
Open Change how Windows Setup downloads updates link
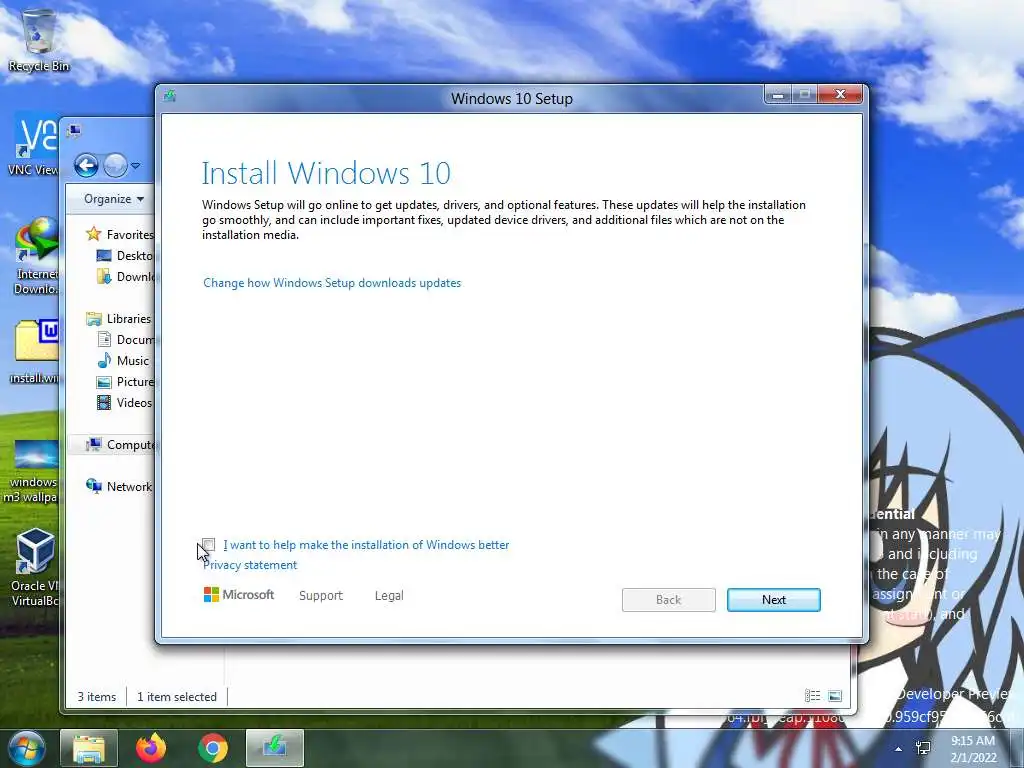(x=332, y=283)
